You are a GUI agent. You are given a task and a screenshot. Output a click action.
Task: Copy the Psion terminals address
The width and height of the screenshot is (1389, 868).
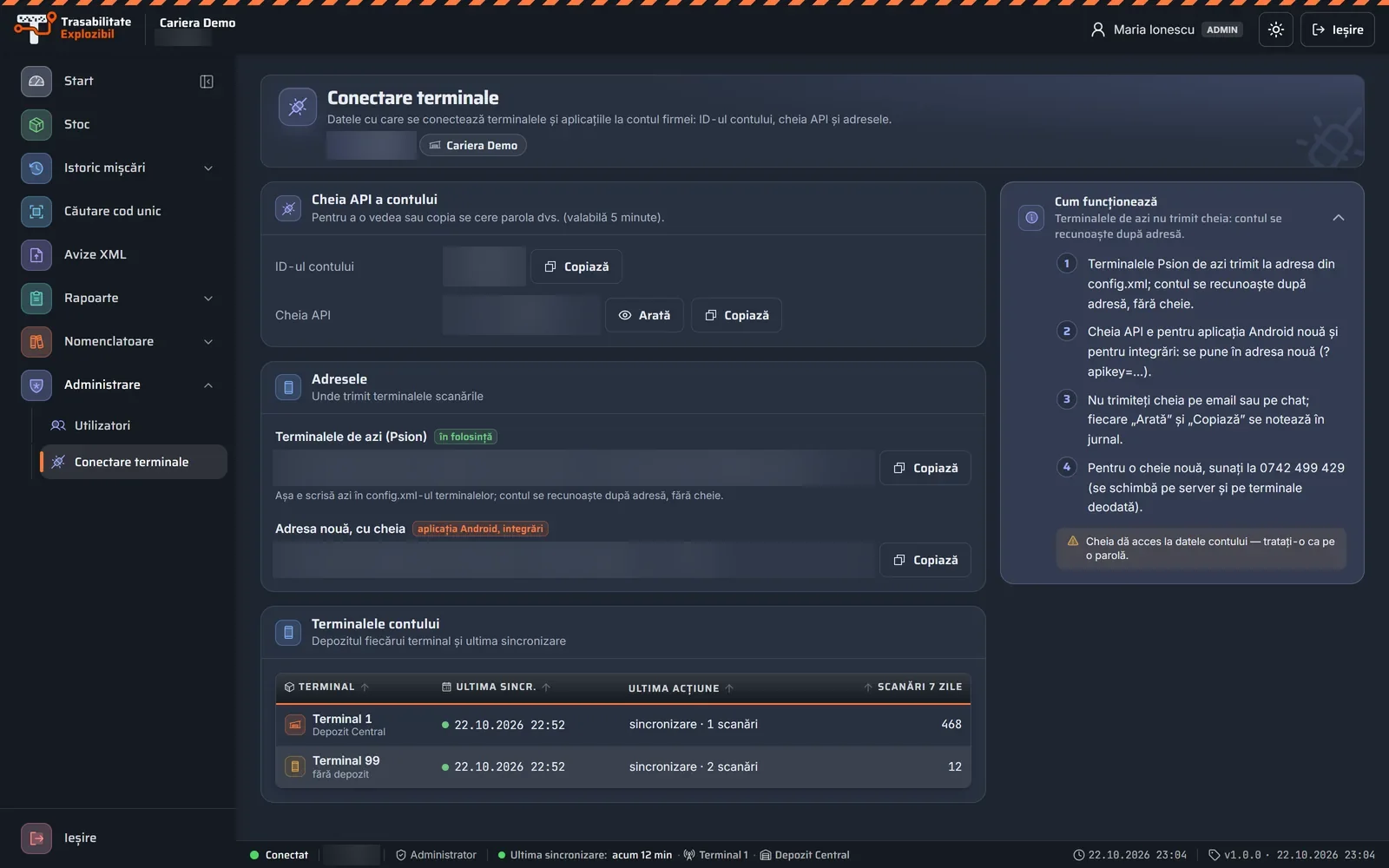(x=925, y=468)
